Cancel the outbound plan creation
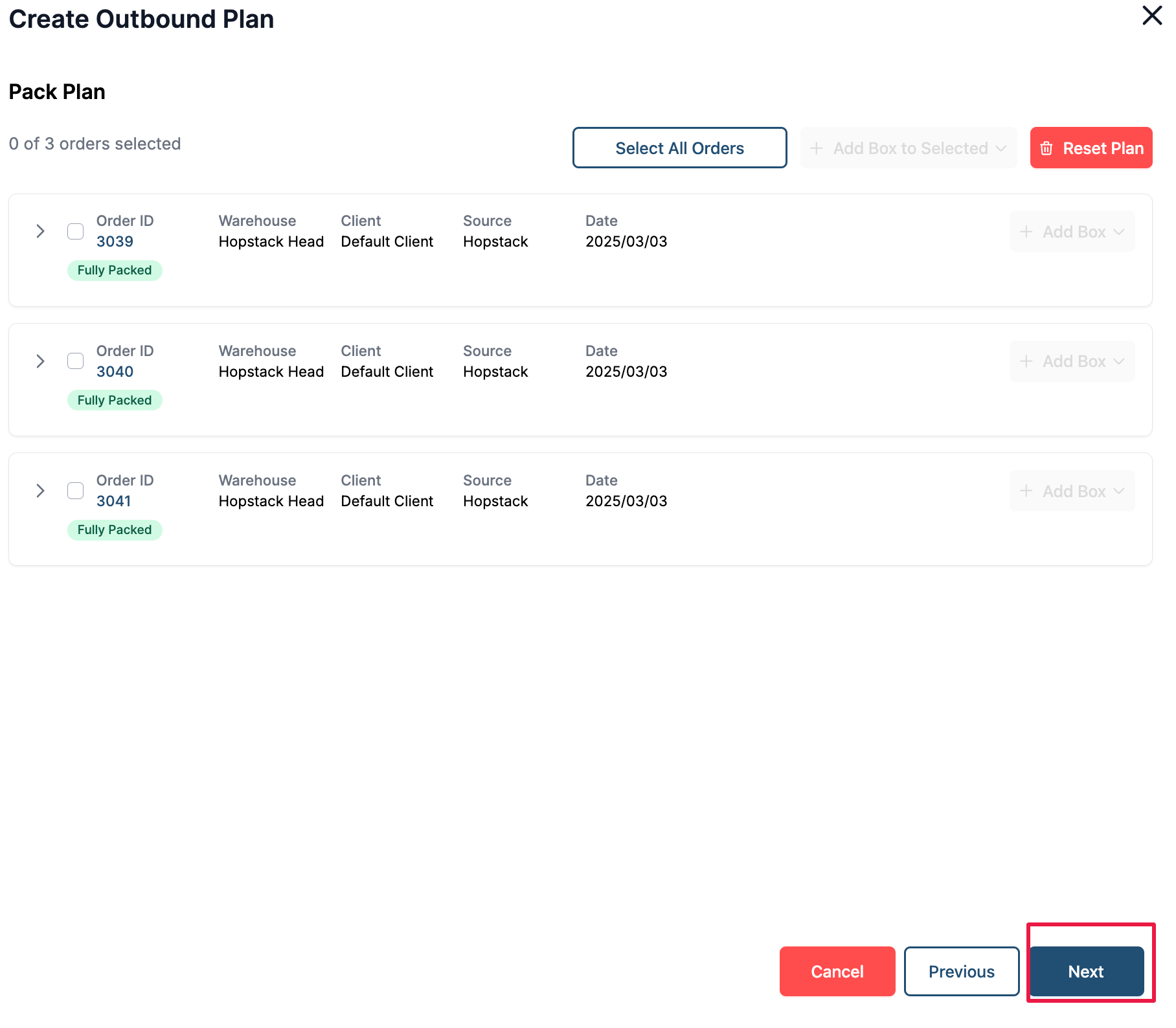Image resolution: width=1176 pixels, height=1028 pixels. (x=837, y=971)
